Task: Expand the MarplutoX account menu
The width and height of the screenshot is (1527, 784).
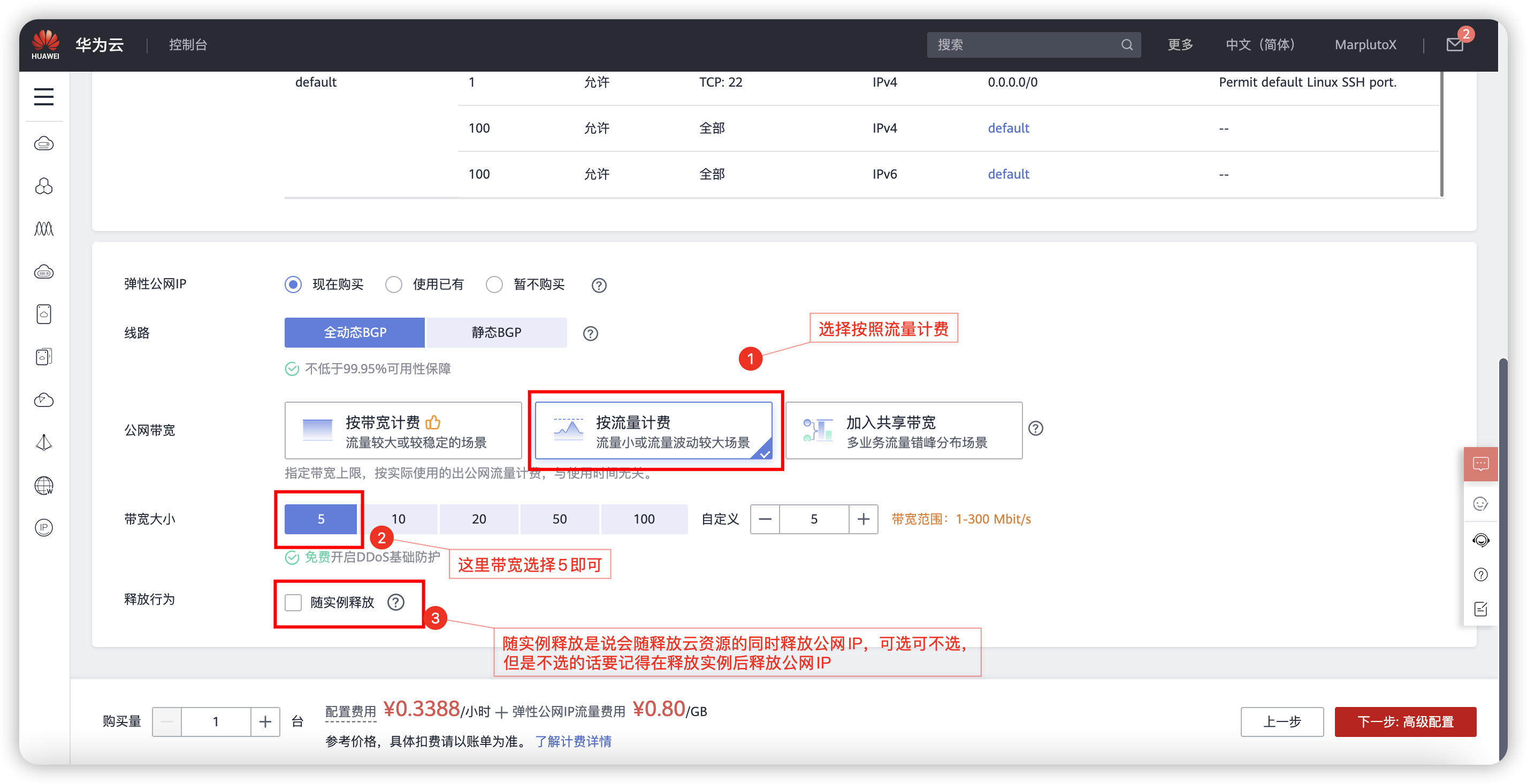Action: click(1365, 45)
